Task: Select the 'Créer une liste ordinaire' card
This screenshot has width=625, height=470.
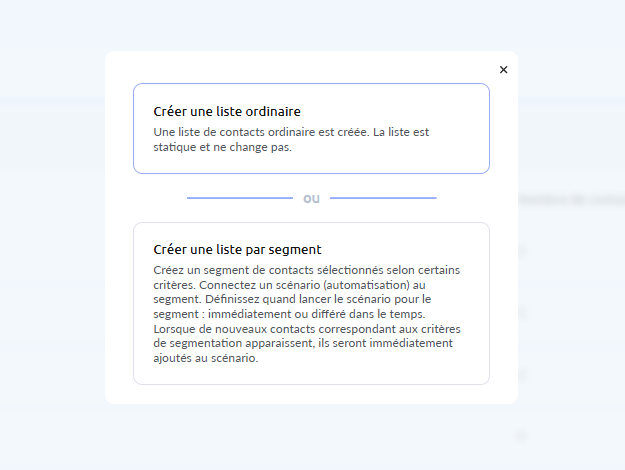Action: (x=311, y=128)
